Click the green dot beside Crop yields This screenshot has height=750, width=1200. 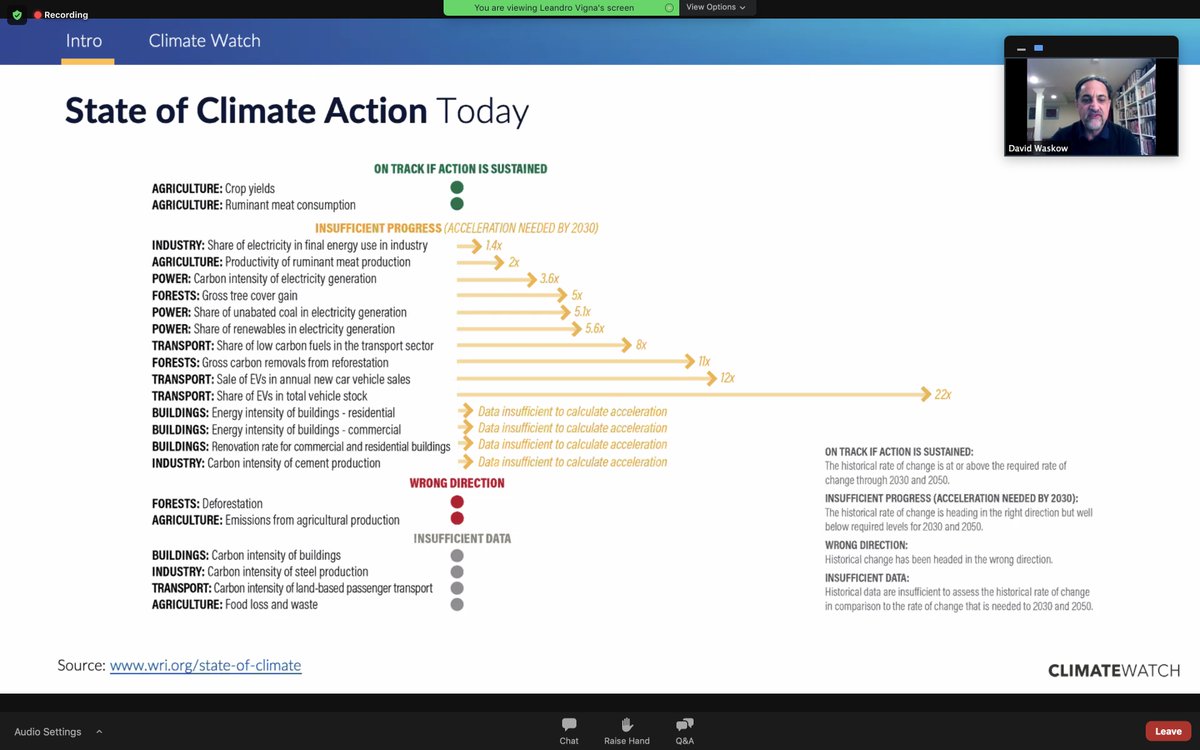(x=457, y=188)
